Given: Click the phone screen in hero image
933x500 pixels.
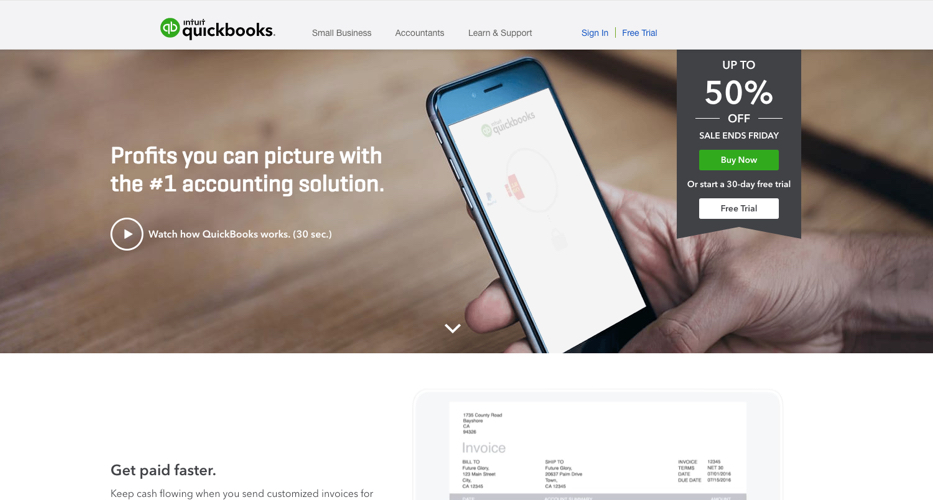Looking at the screenshot, I should click(546, 219).
